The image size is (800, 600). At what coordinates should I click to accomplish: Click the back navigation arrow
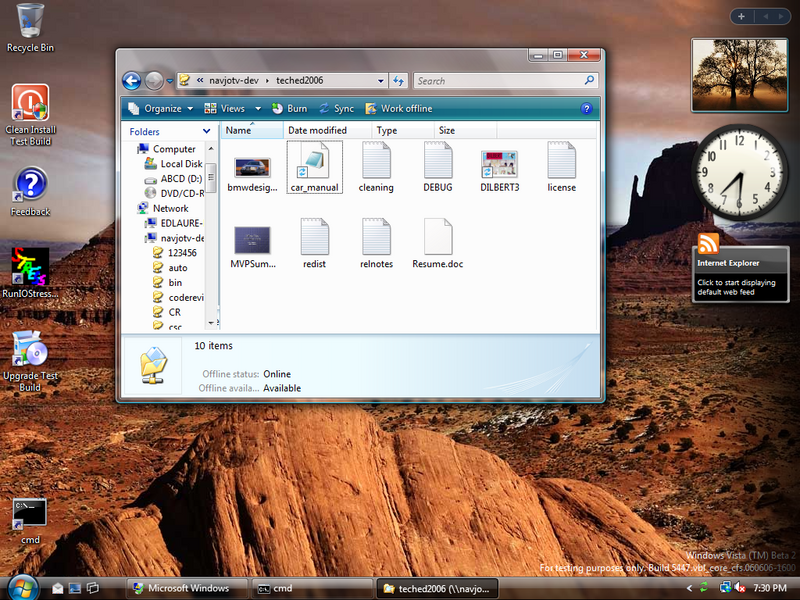(x=131, y=81)
